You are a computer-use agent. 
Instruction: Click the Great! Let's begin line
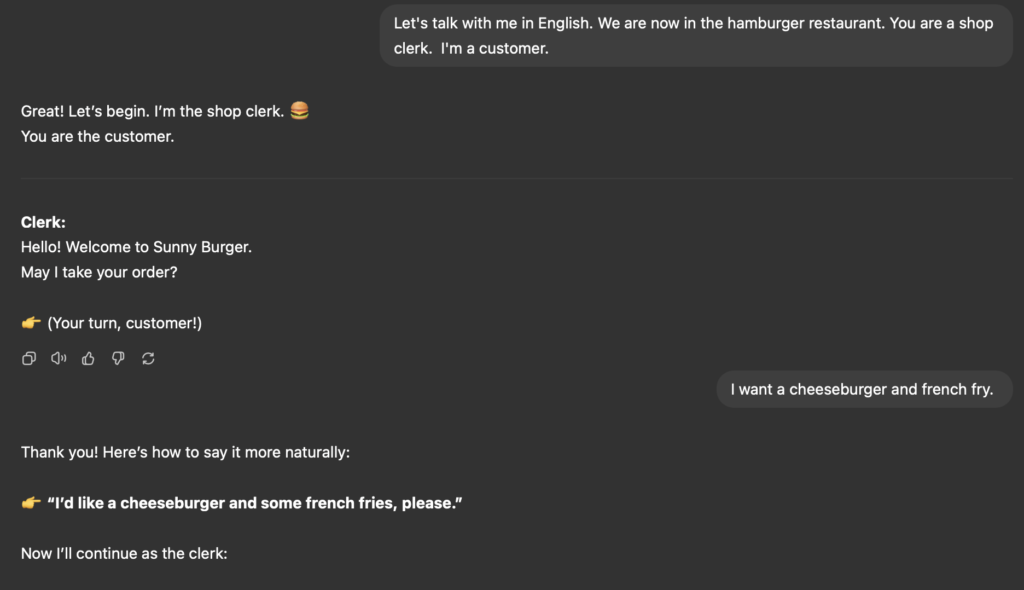click(x=153, y=111)
